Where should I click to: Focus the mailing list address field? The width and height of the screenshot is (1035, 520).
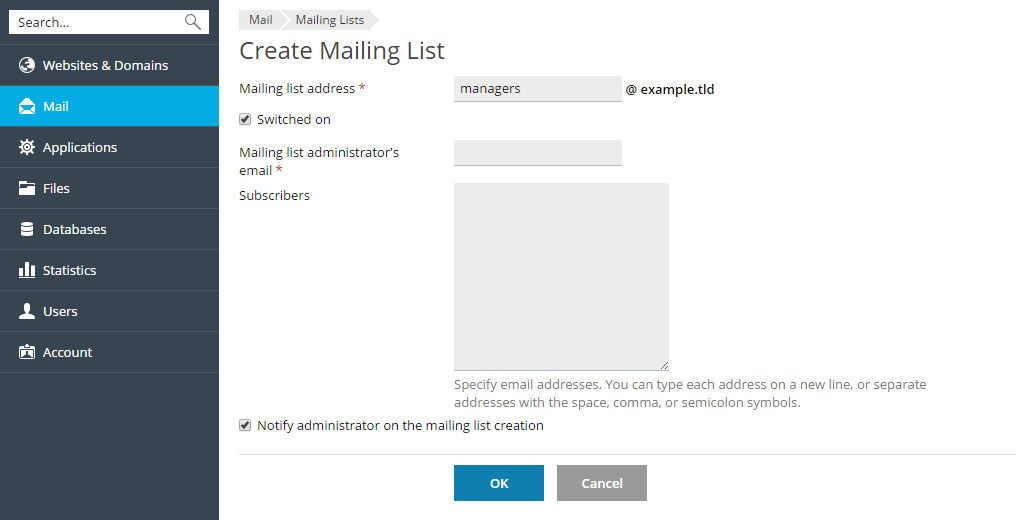point(537,89)
